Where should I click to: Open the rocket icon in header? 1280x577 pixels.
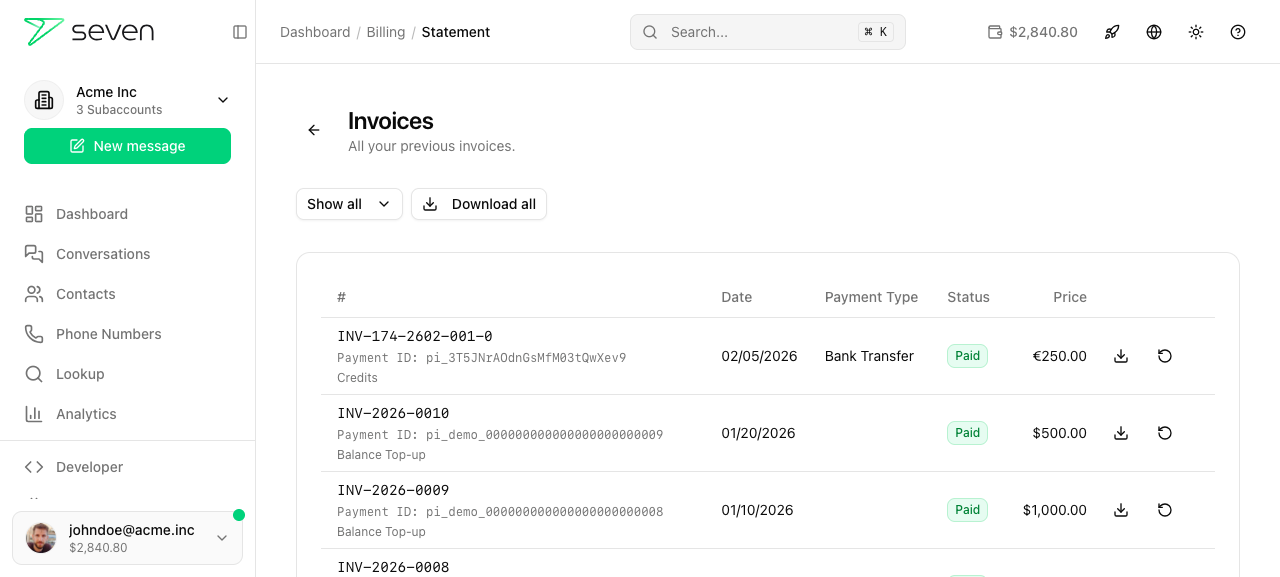tap(1112, 32)
